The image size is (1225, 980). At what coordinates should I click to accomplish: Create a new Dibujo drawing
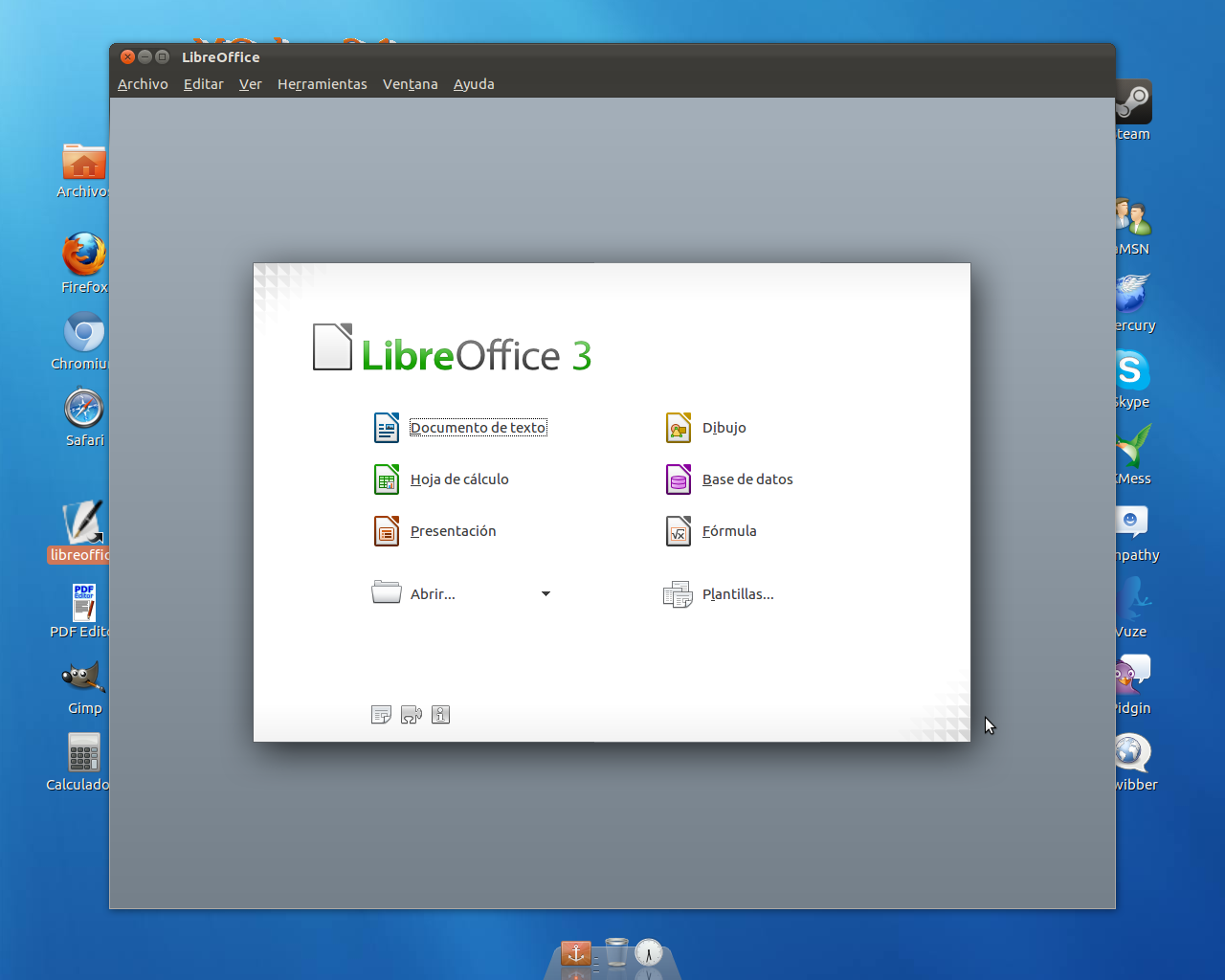[x=705, y=428]
